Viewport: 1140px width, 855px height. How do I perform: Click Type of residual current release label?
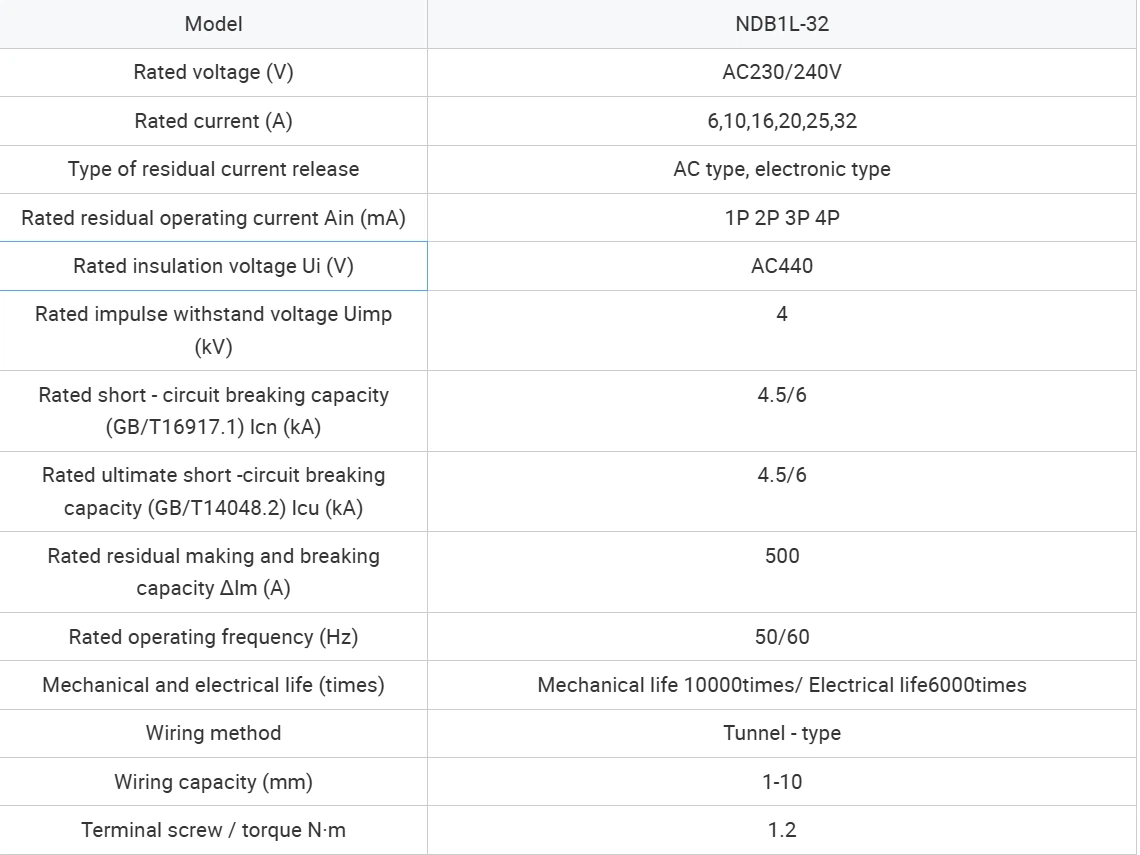(x=213, y=169)
